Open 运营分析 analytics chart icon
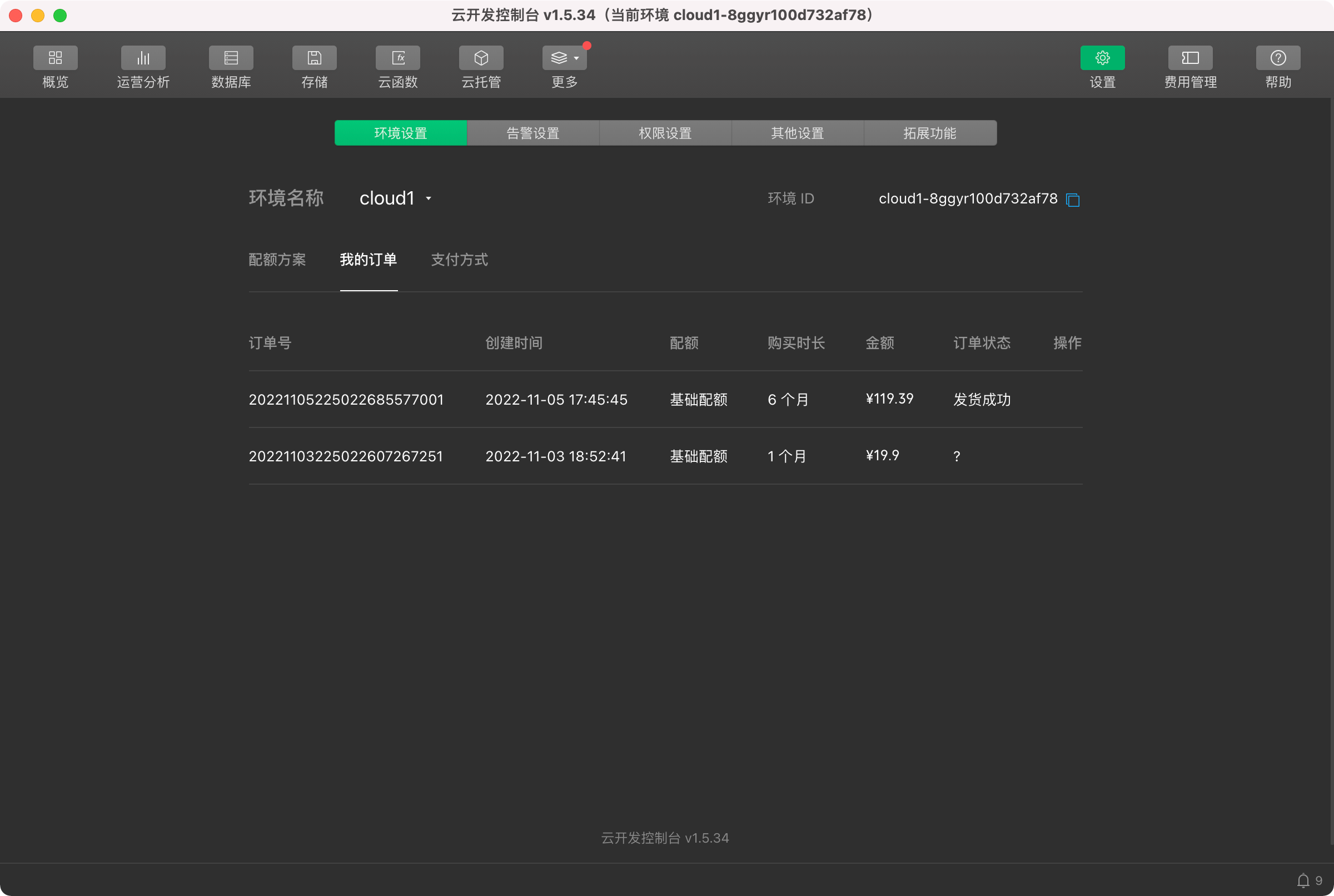Screen dimensions: 1334x896 143,58
